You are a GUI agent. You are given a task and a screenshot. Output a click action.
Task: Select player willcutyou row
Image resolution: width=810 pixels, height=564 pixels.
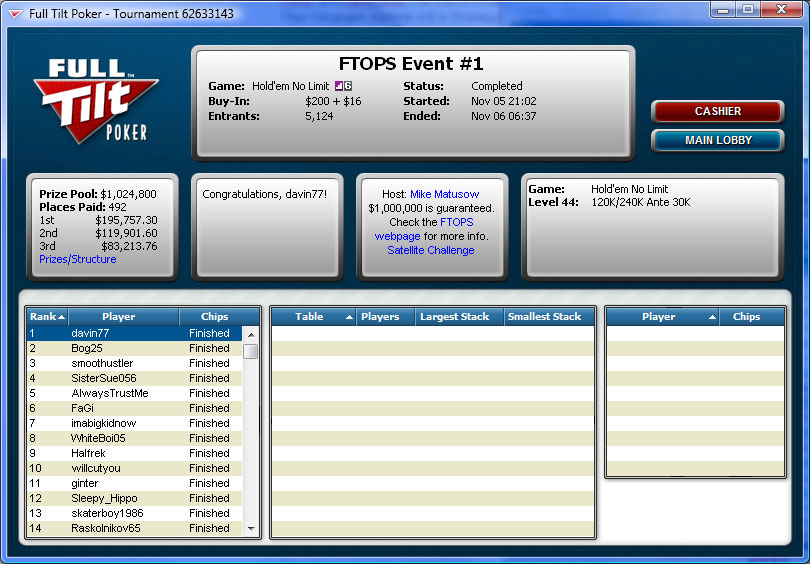click(134, 468)
